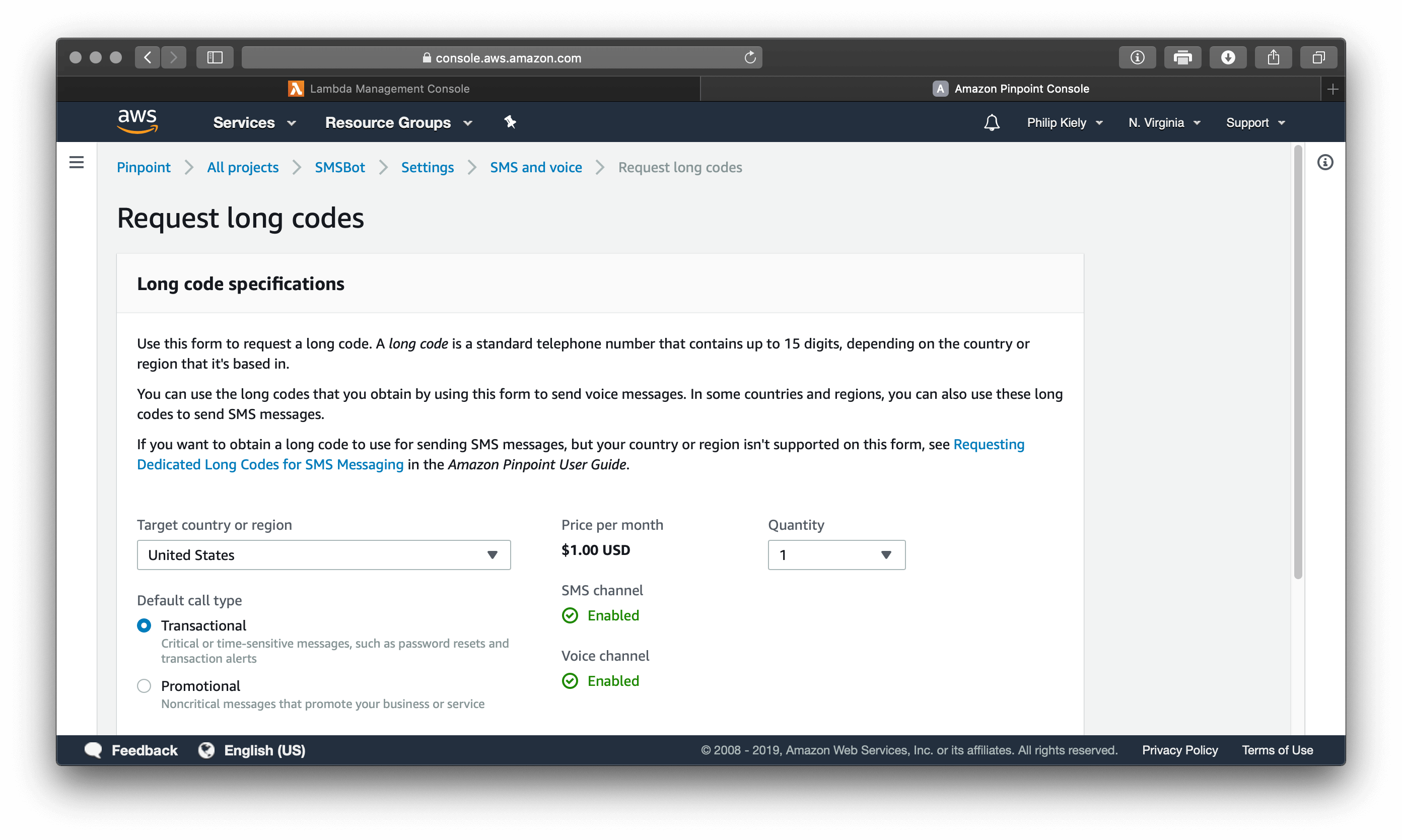Screen dimensions: 1402x840
Task: Toggle the Safari sidebar button
Action: click(215, 57)
